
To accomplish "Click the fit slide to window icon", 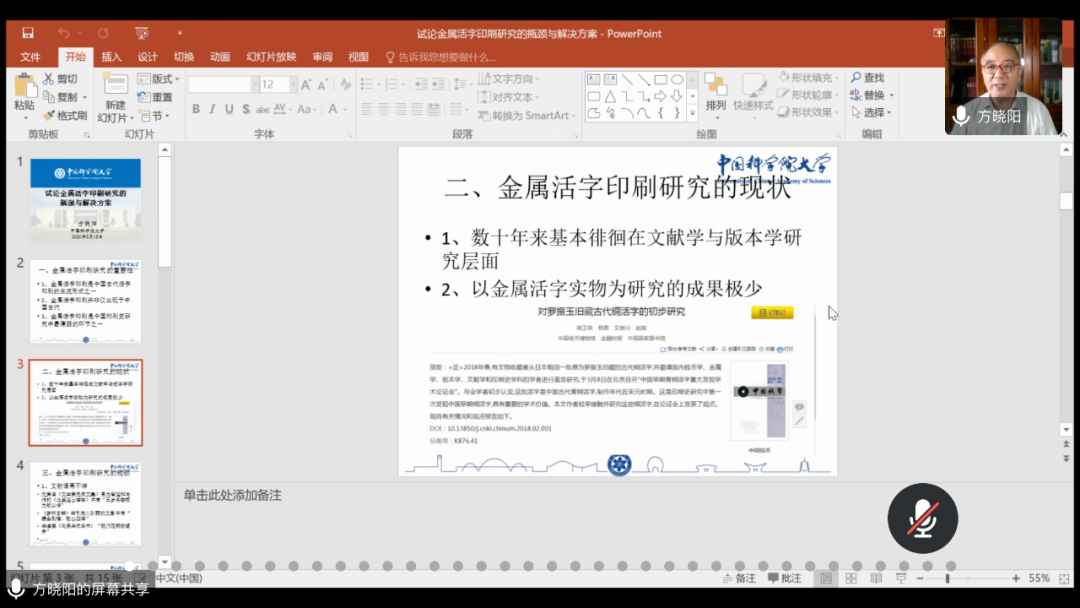I will 1065,578.
